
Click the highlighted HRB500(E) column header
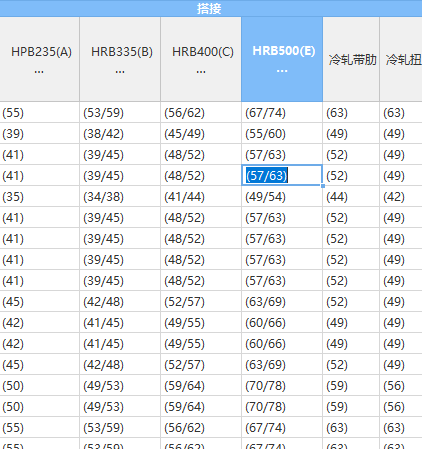tap(282, 59)
